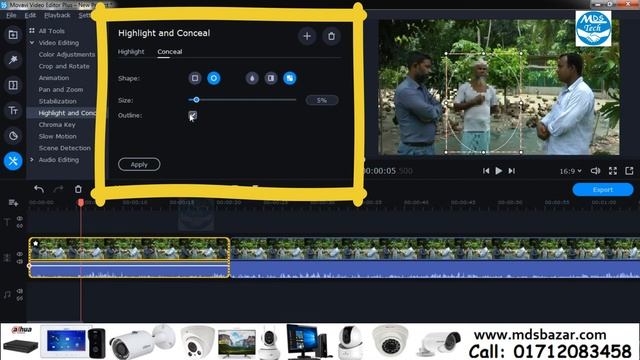Click the Add Track icon
The image size is (640, 360).
coord(13,202)
